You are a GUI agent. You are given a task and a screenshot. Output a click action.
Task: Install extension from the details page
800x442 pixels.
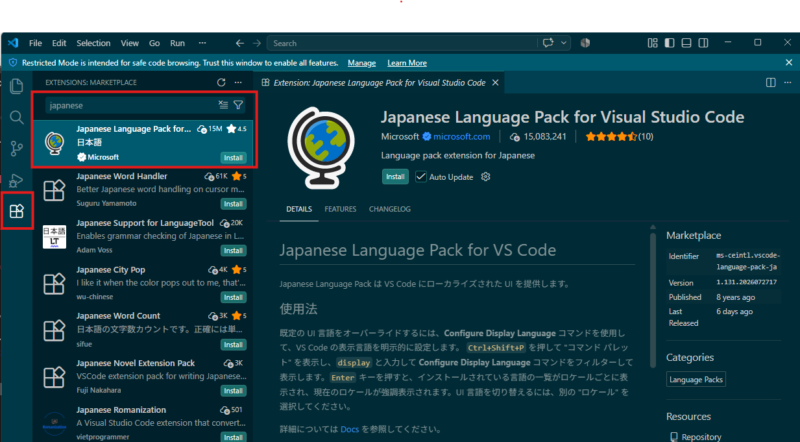click(x=395, y=177)
